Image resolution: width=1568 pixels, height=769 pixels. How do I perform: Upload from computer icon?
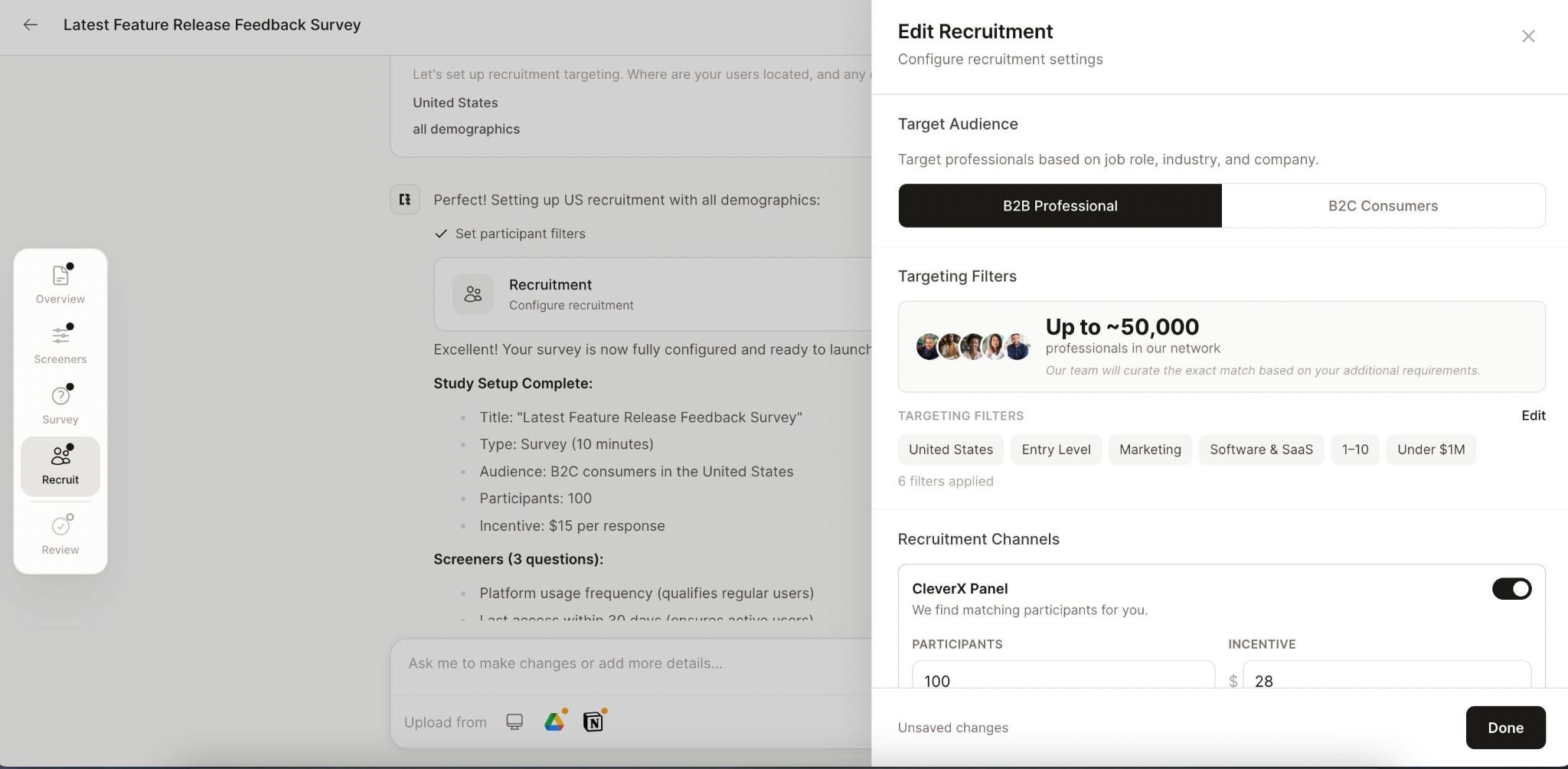click(x=514, y=722)
